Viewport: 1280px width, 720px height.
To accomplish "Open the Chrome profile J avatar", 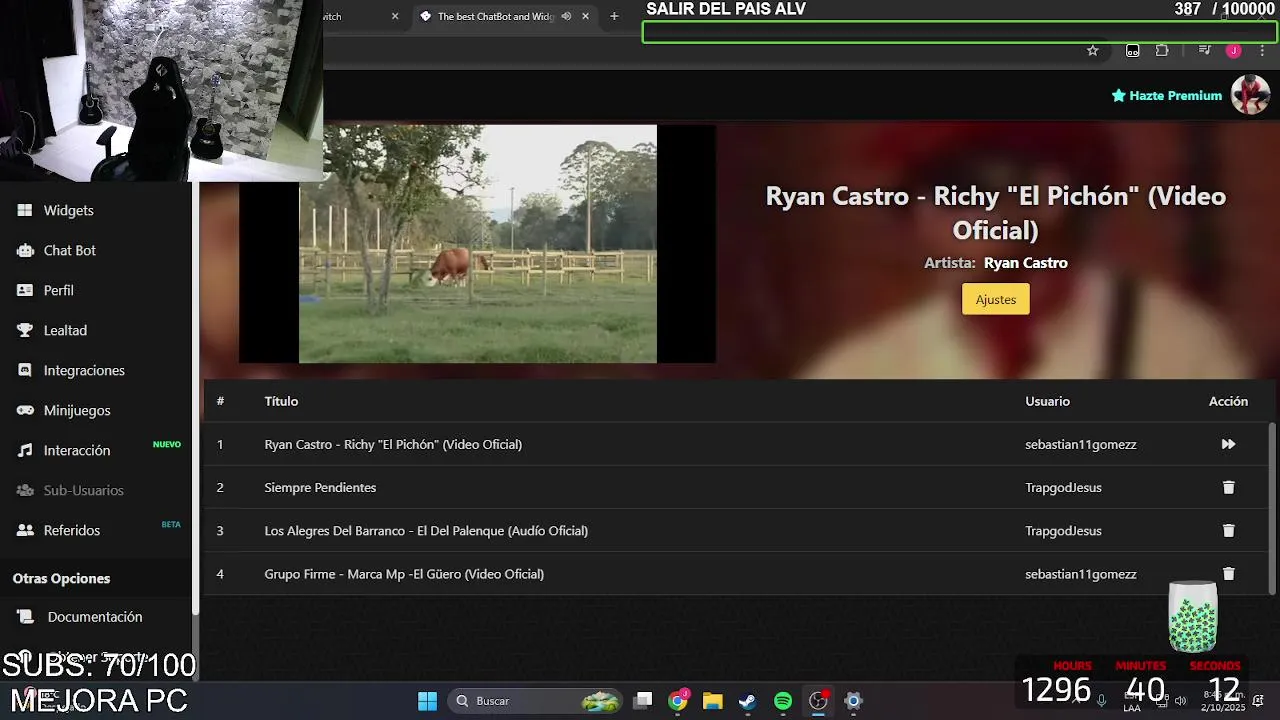I will click(x=1234, y=51).
